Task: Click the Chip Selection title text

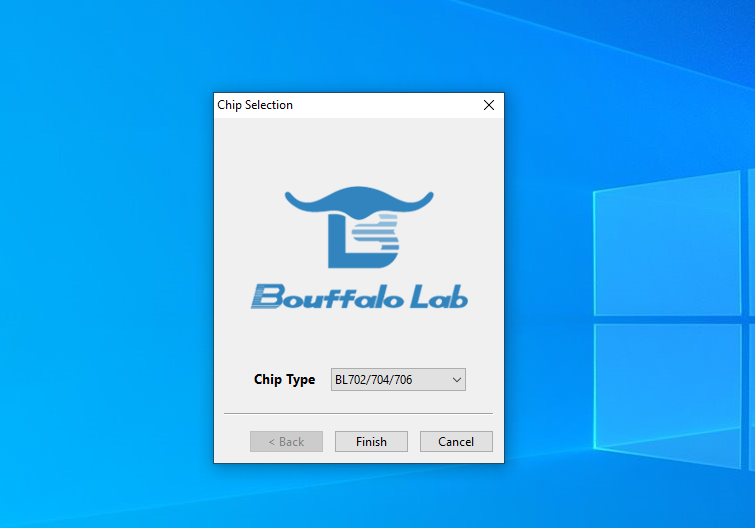Action: (255, 105)
